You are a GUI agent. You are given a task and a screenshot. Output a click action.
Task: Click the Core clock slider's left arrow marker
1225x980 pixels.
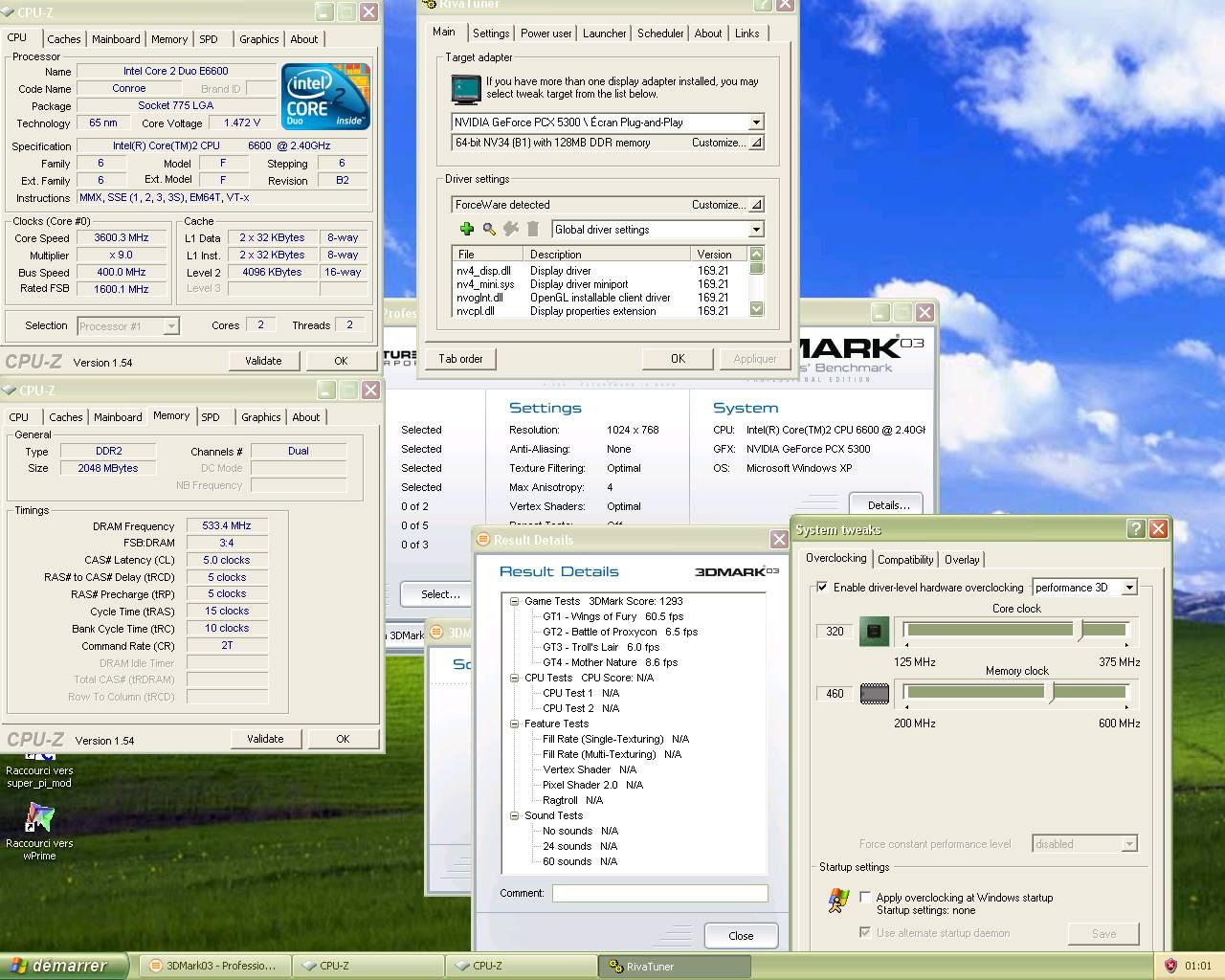tap(906, 644)
